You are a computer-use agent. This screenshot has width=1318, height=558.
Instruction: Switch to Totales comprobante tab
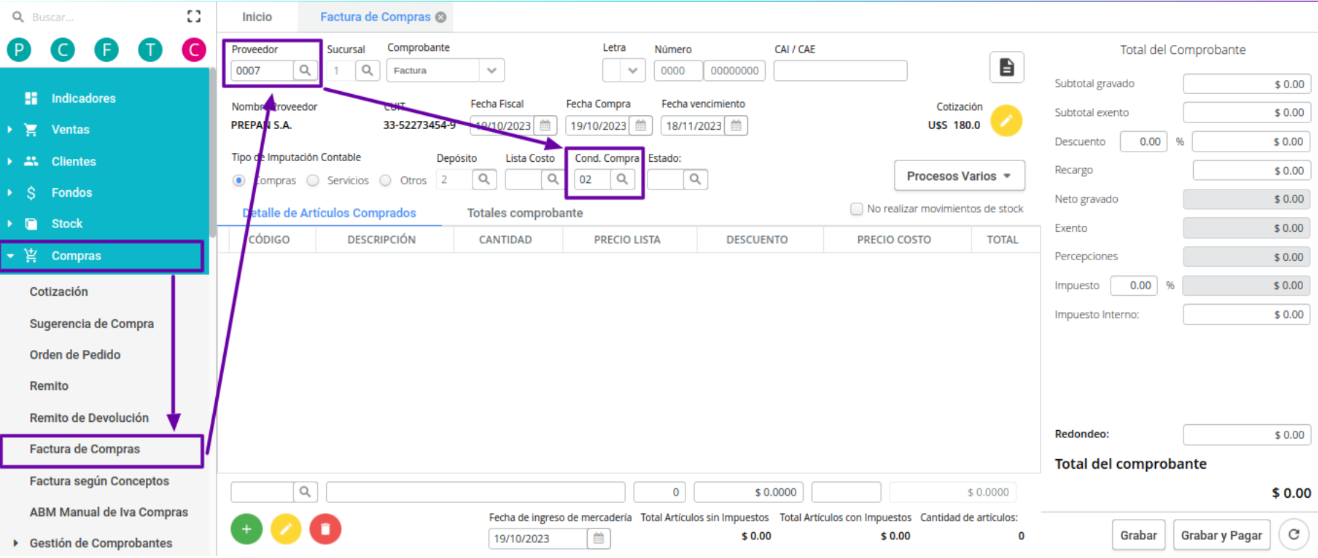point(525,213)
